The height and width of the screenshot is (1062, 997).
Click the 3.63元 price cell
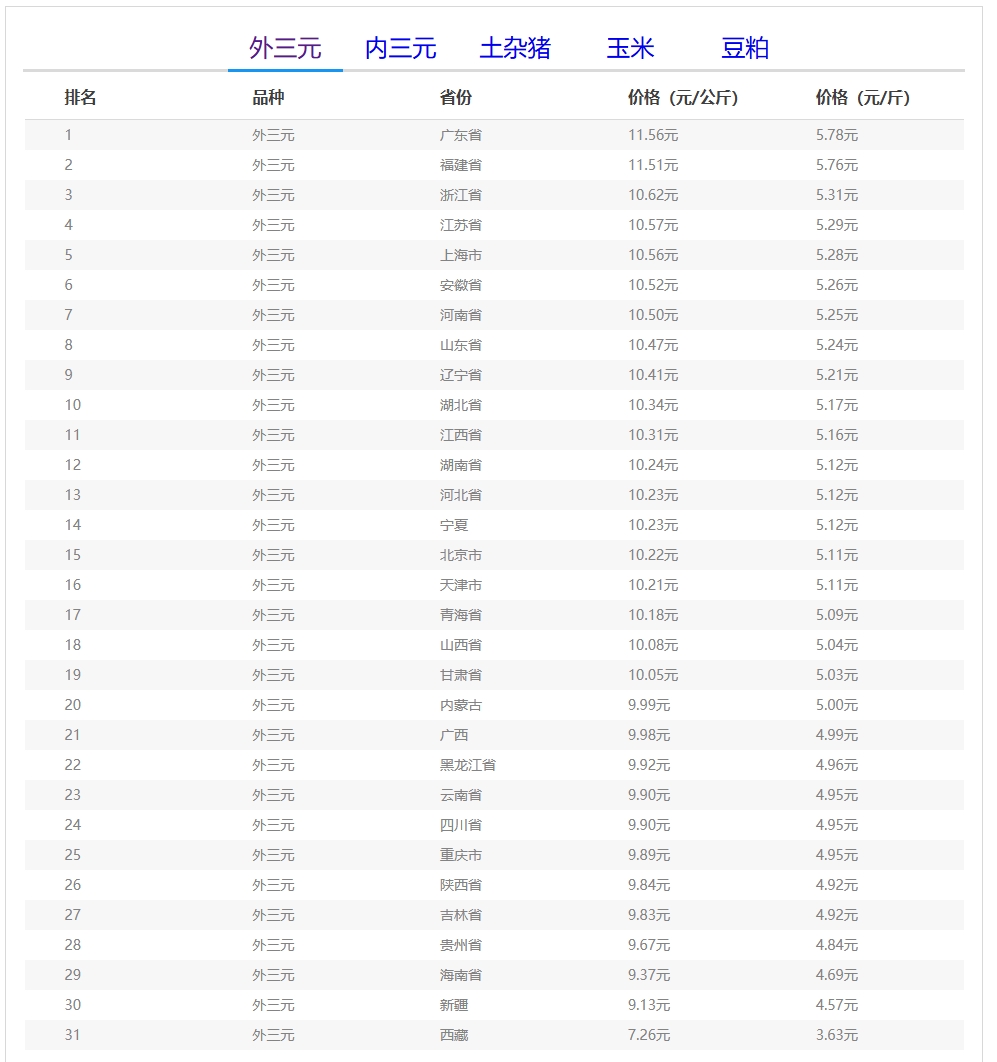pos(836,1035)
